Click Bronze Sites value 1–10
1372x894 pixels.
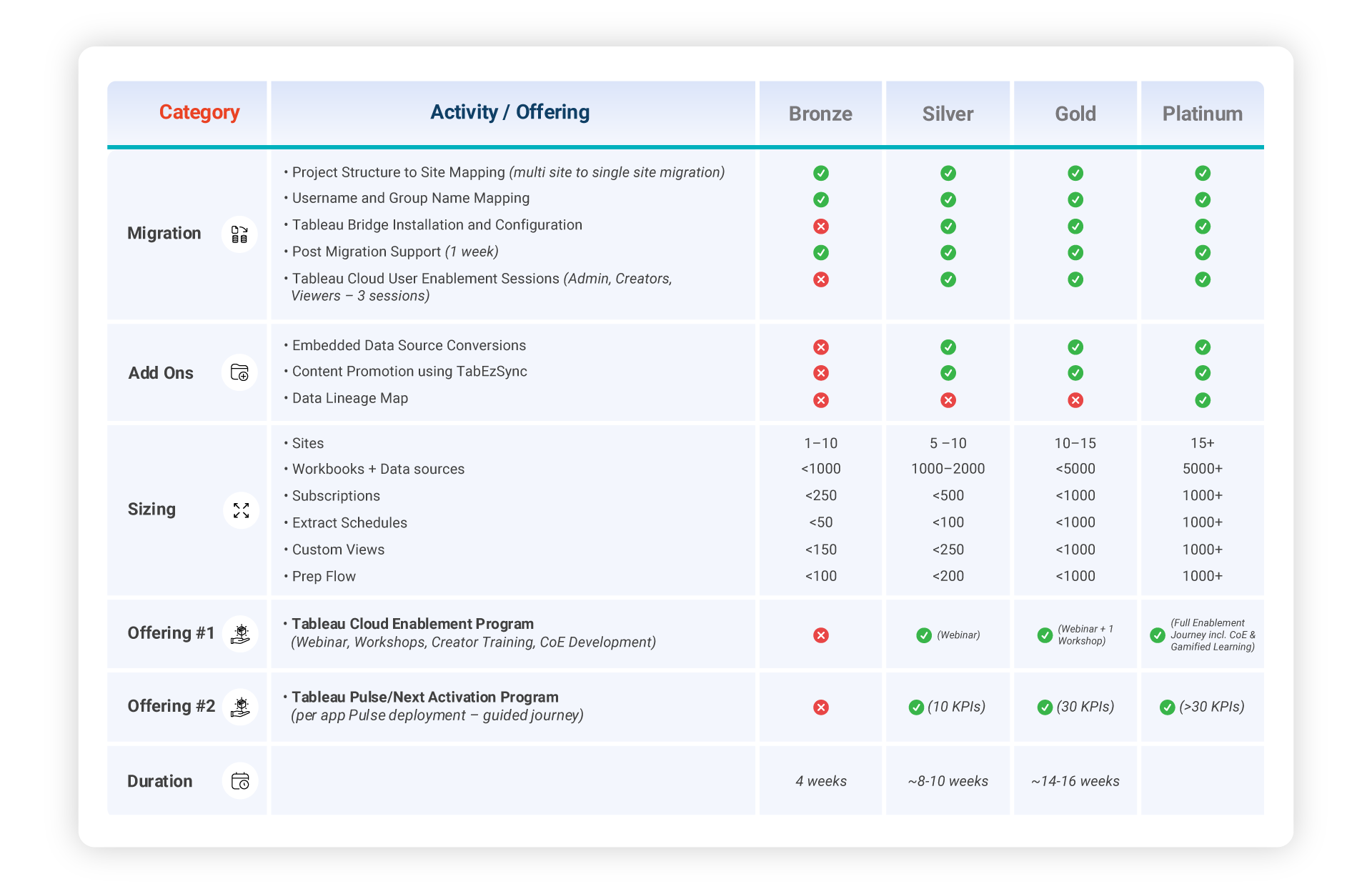[821, 443]
